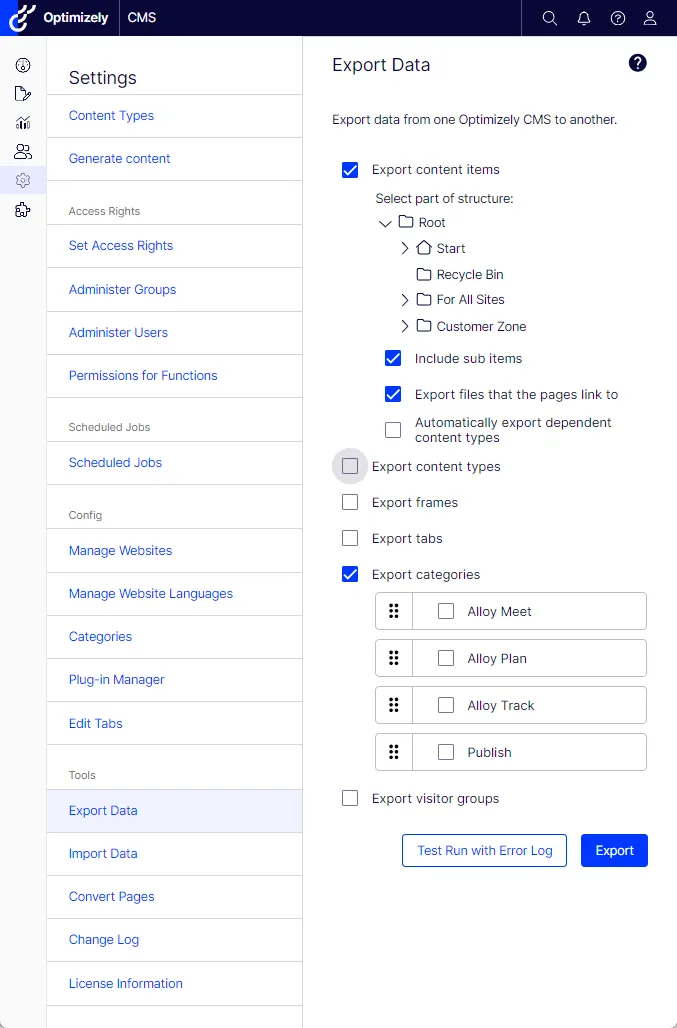Image resolution: width=677 pixels, height=1028 pixels.
Task: Uncheck Export categories
Action: tap(350, 574)
